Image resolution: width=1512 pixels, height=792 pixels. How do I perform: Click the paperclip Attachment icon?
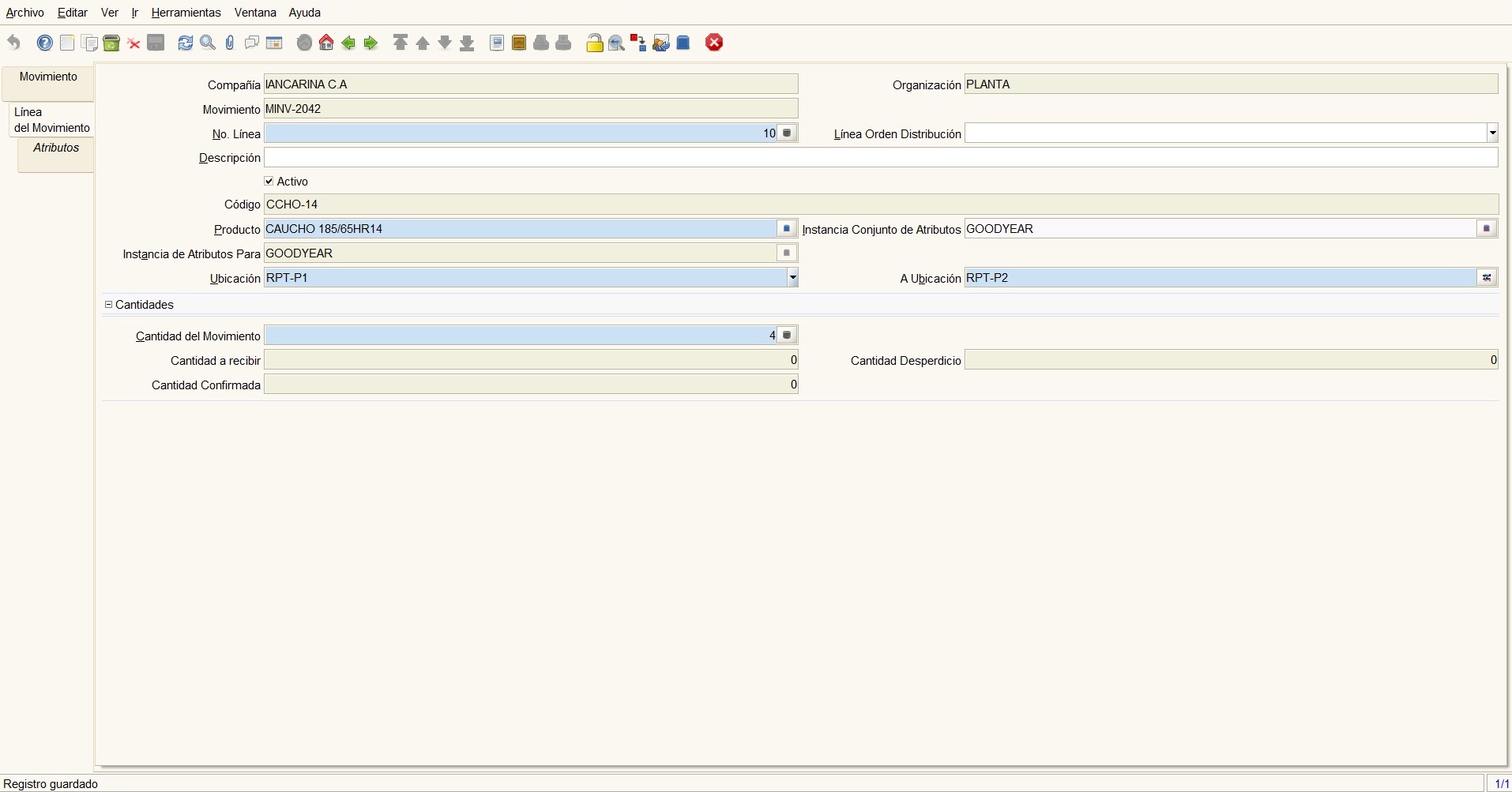[x=230, y=43]
